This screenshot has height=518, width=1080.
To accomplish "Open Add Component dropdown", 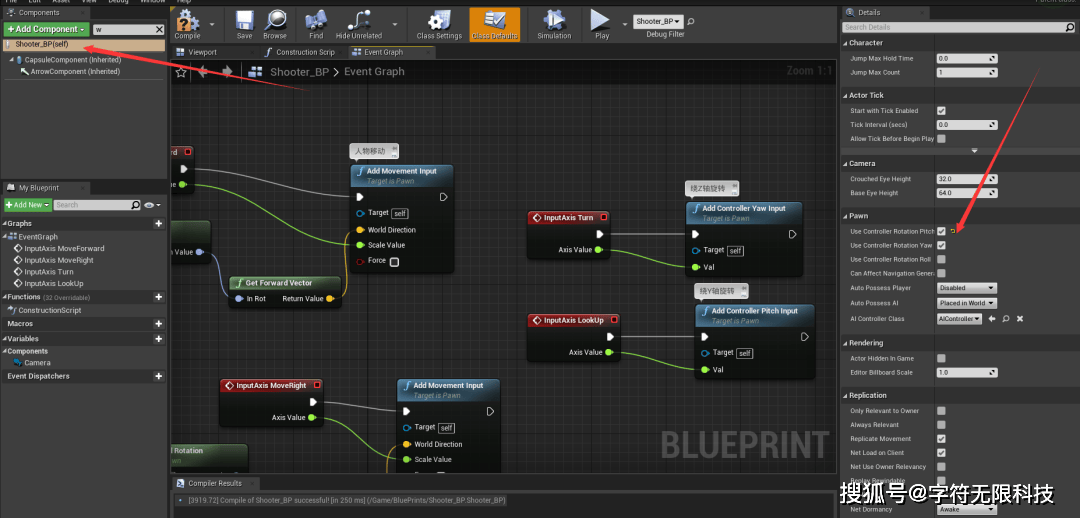I will pos(46,29).
